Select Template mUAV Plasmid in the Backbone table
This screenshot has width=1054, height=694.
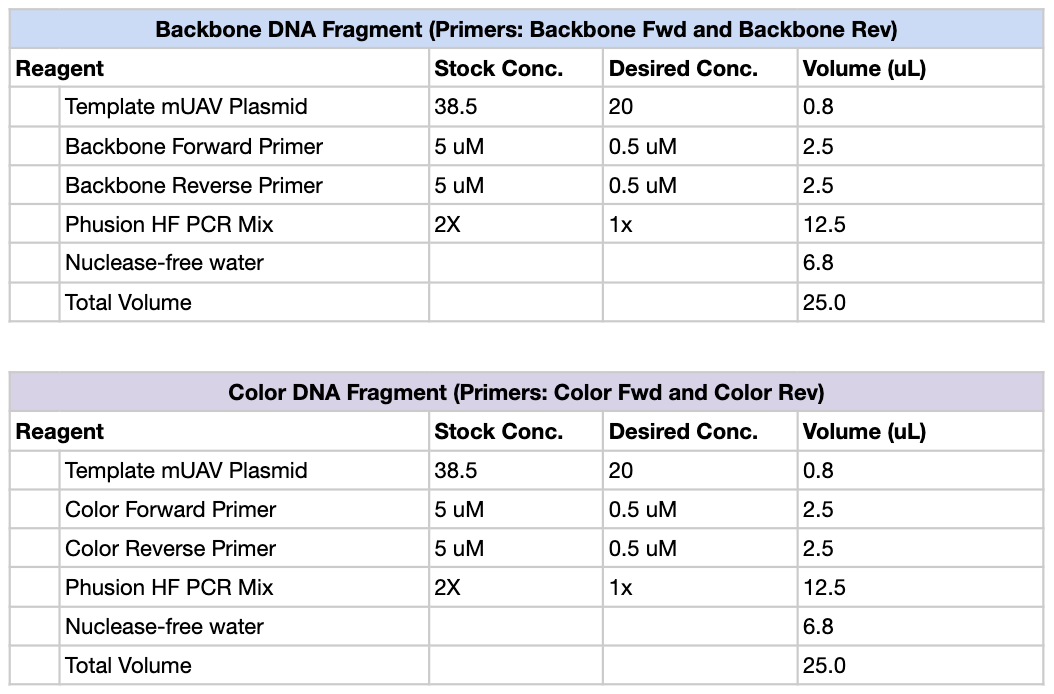pos(186,107)
